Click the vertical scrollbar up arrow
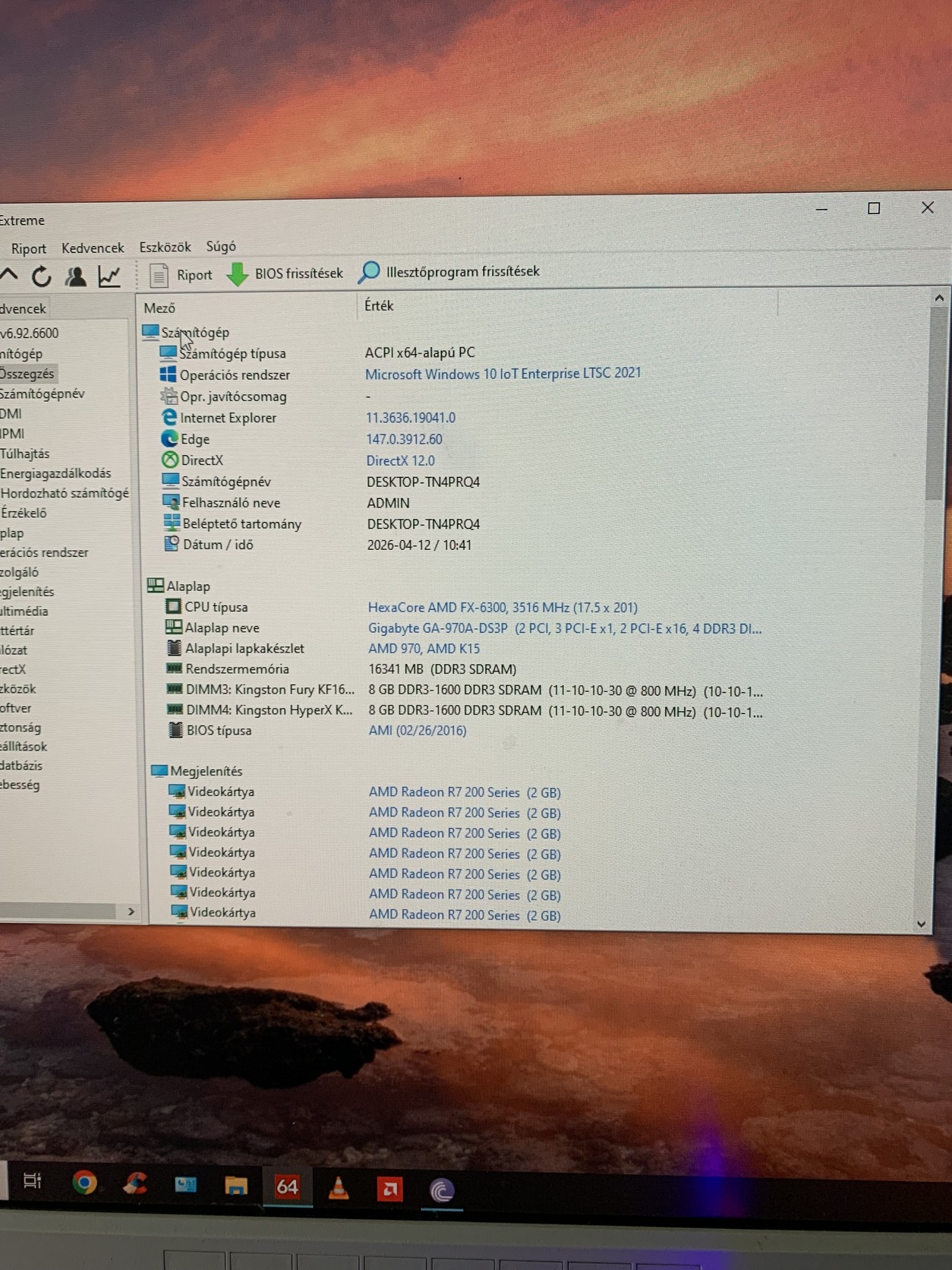952x1270 pixels. pos(939,299)
